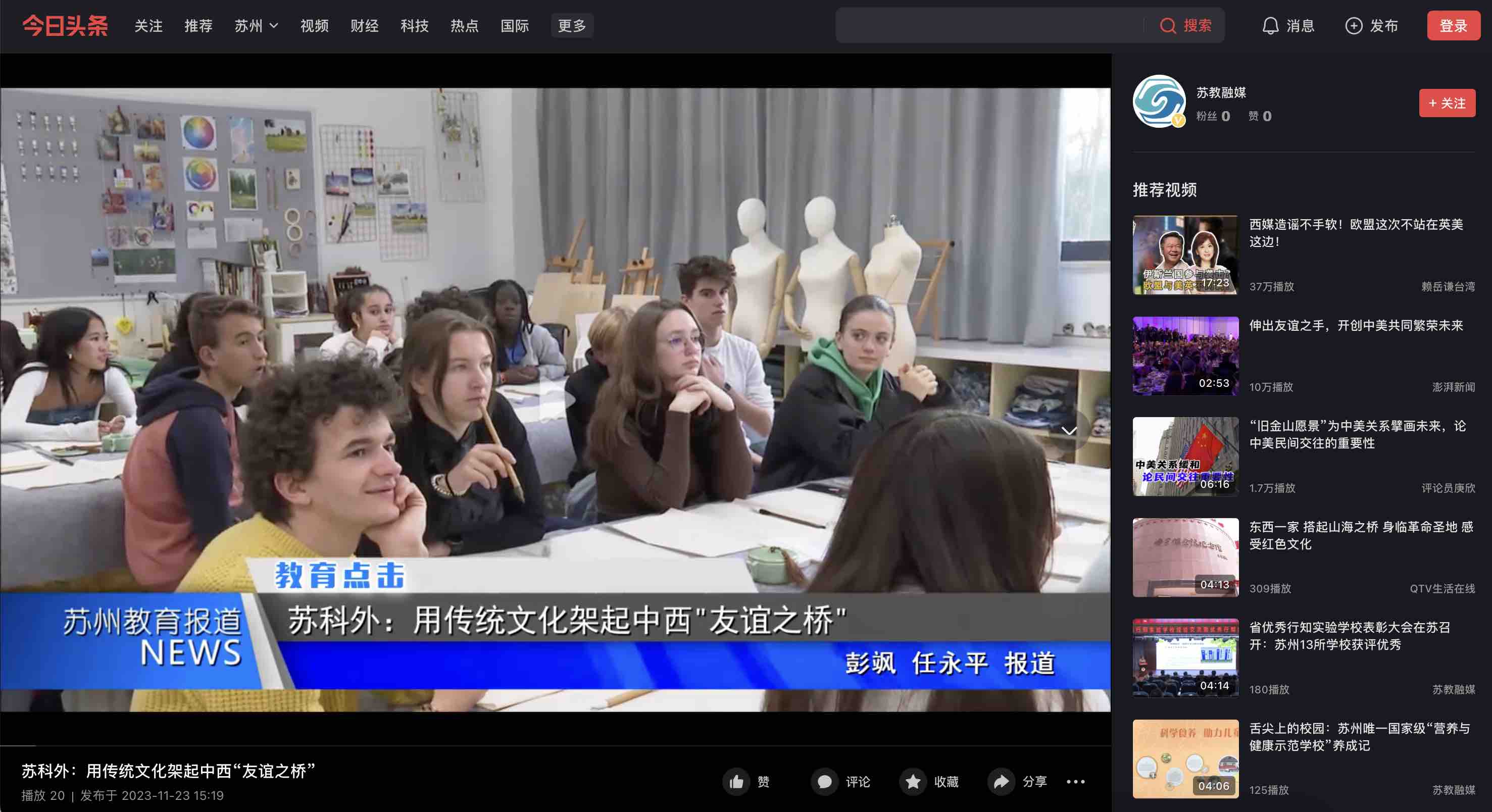
Task: Switch to the 科技 channel
Action: point(415,25)
